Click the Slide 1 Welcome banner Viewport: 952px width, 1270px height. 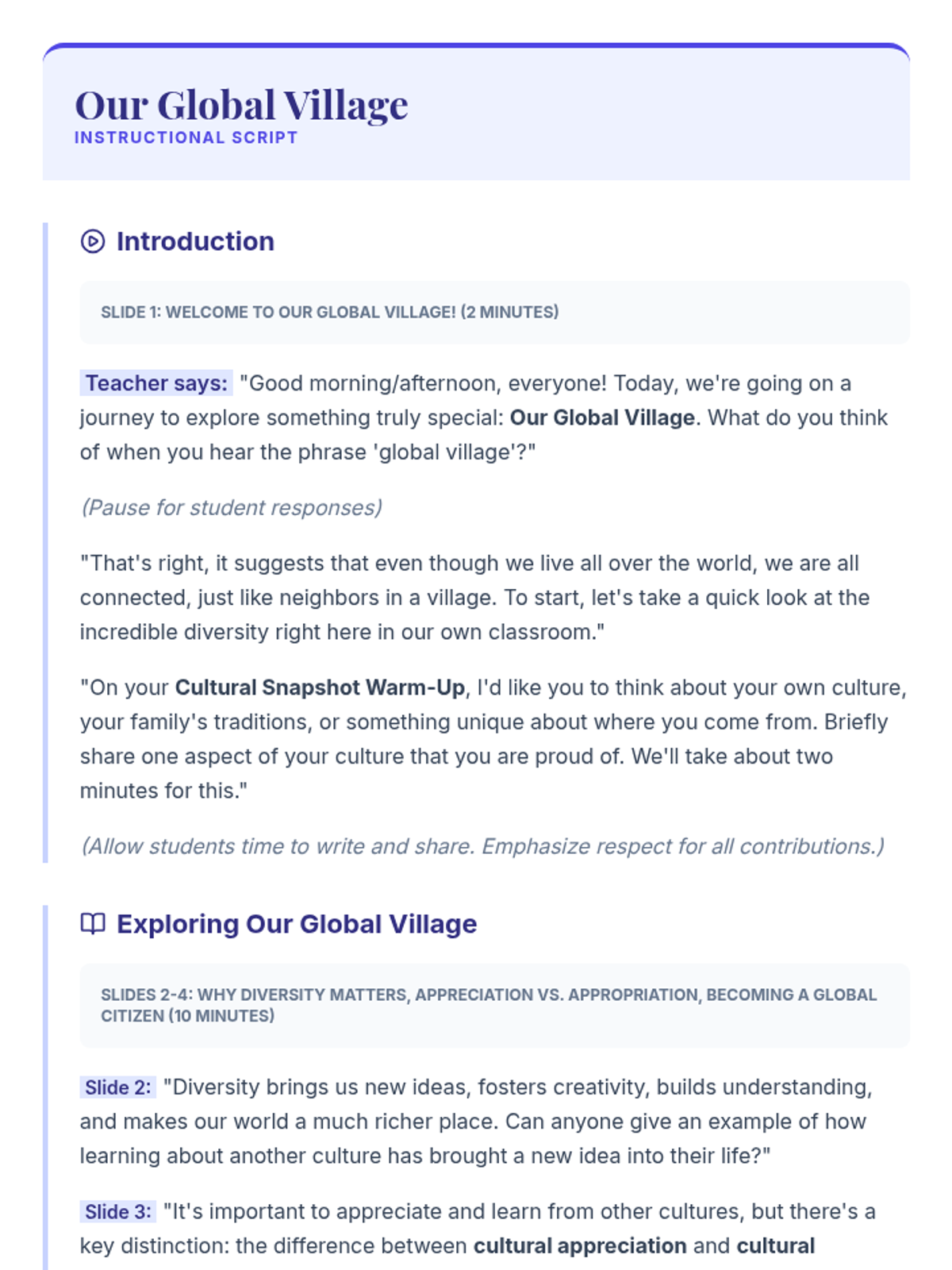(494, 312)
